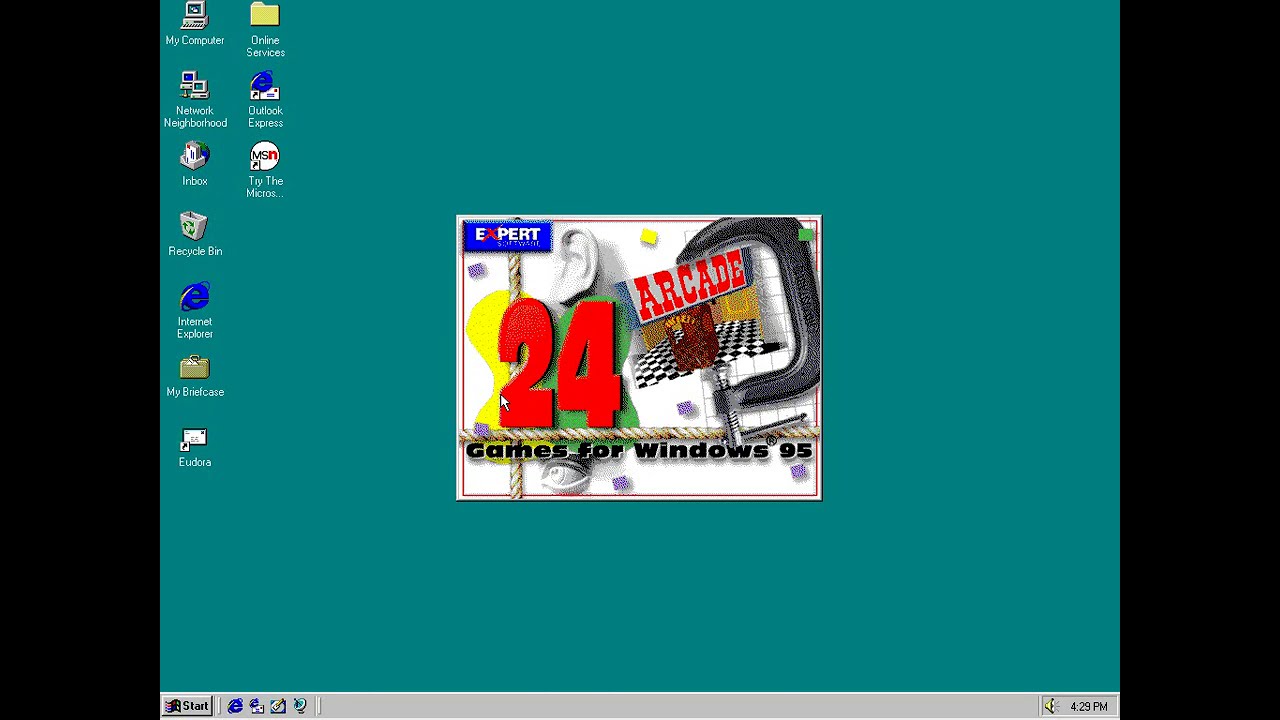Launch Outlook Express from Quick Launch

click(257, 706)
